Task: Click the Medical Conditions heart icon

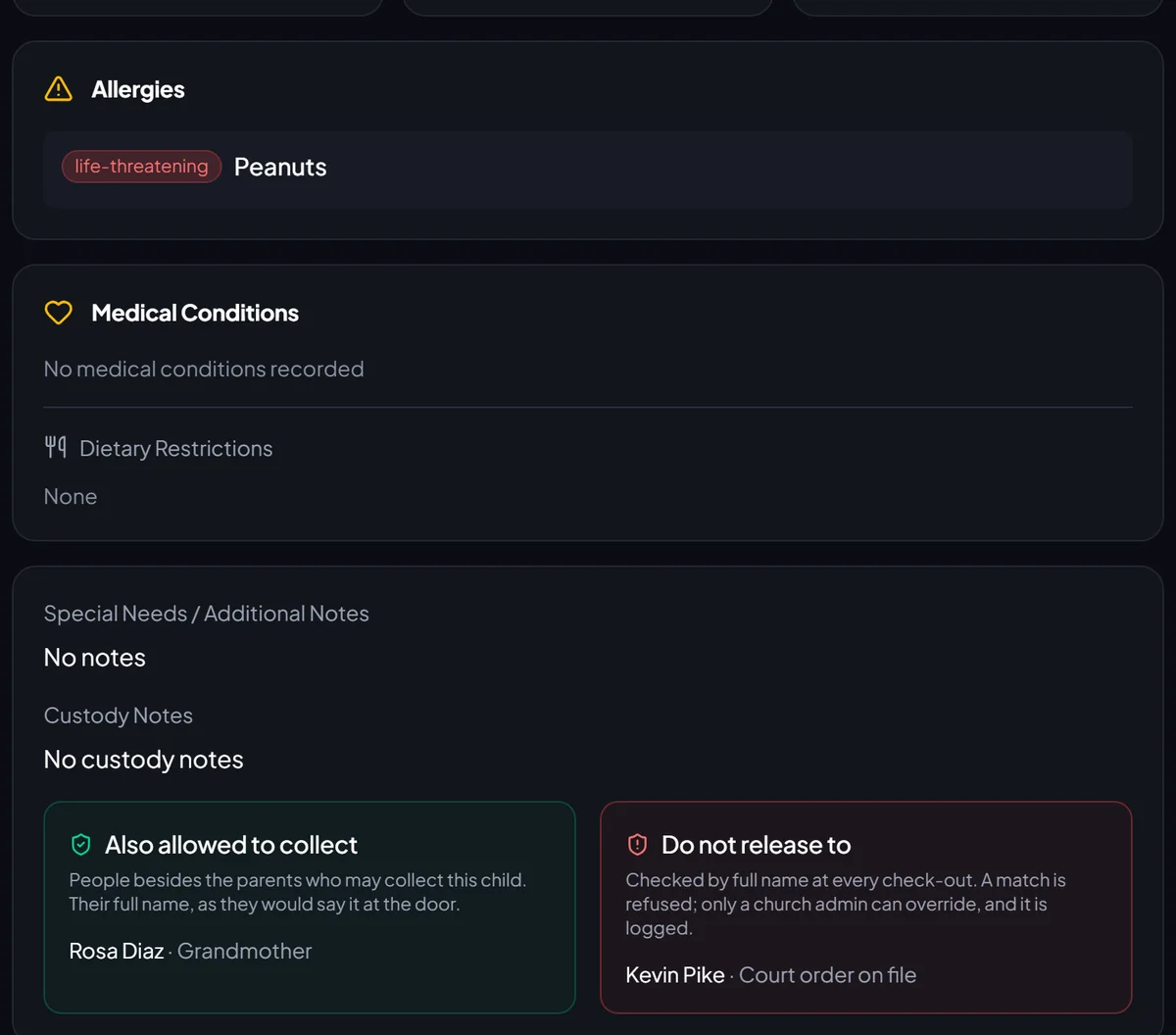Action: coord(59,313)
